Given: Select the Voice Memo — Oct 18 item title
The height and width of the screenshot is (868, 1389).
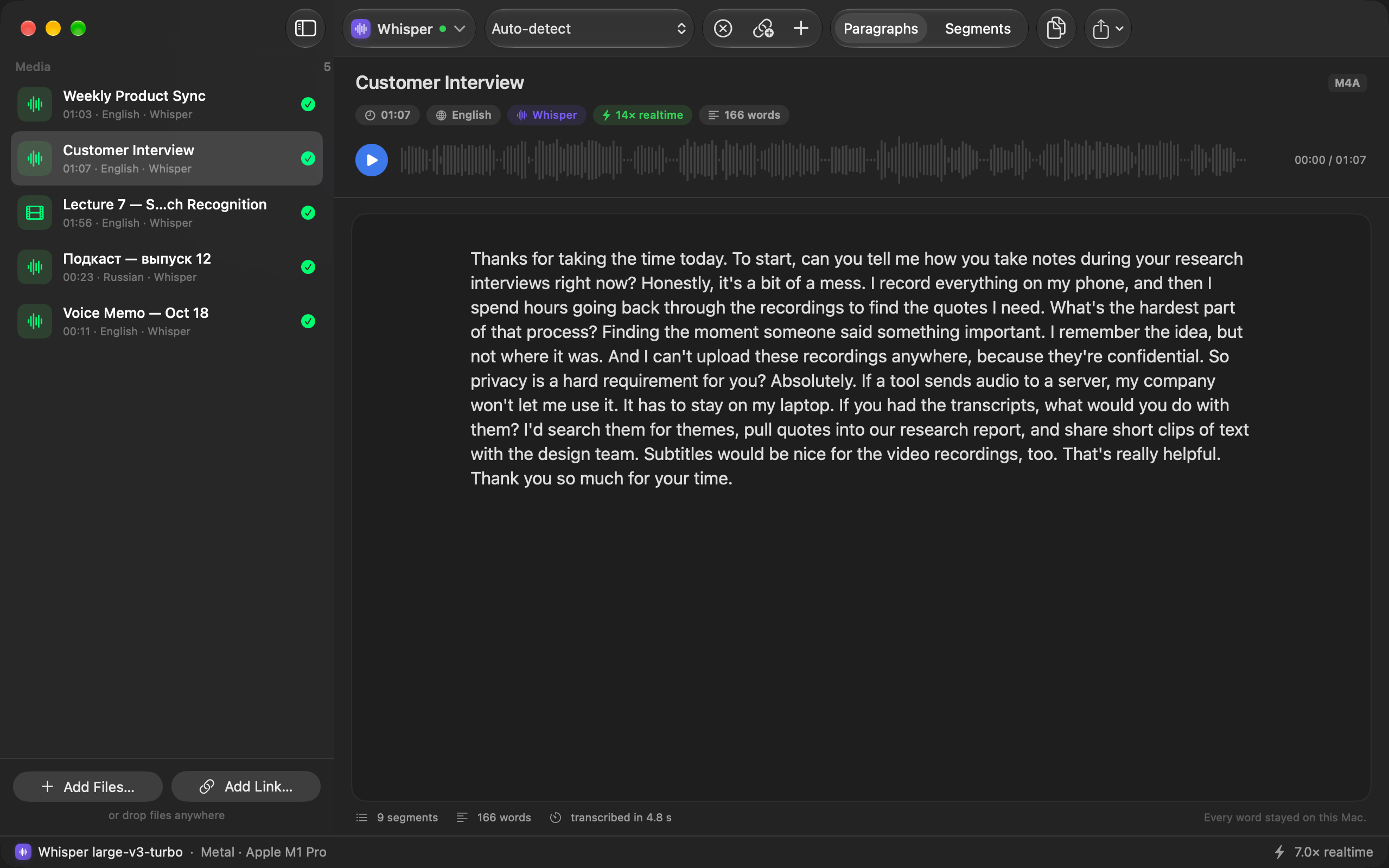Looking at the screenshot, I should (136, 313).
